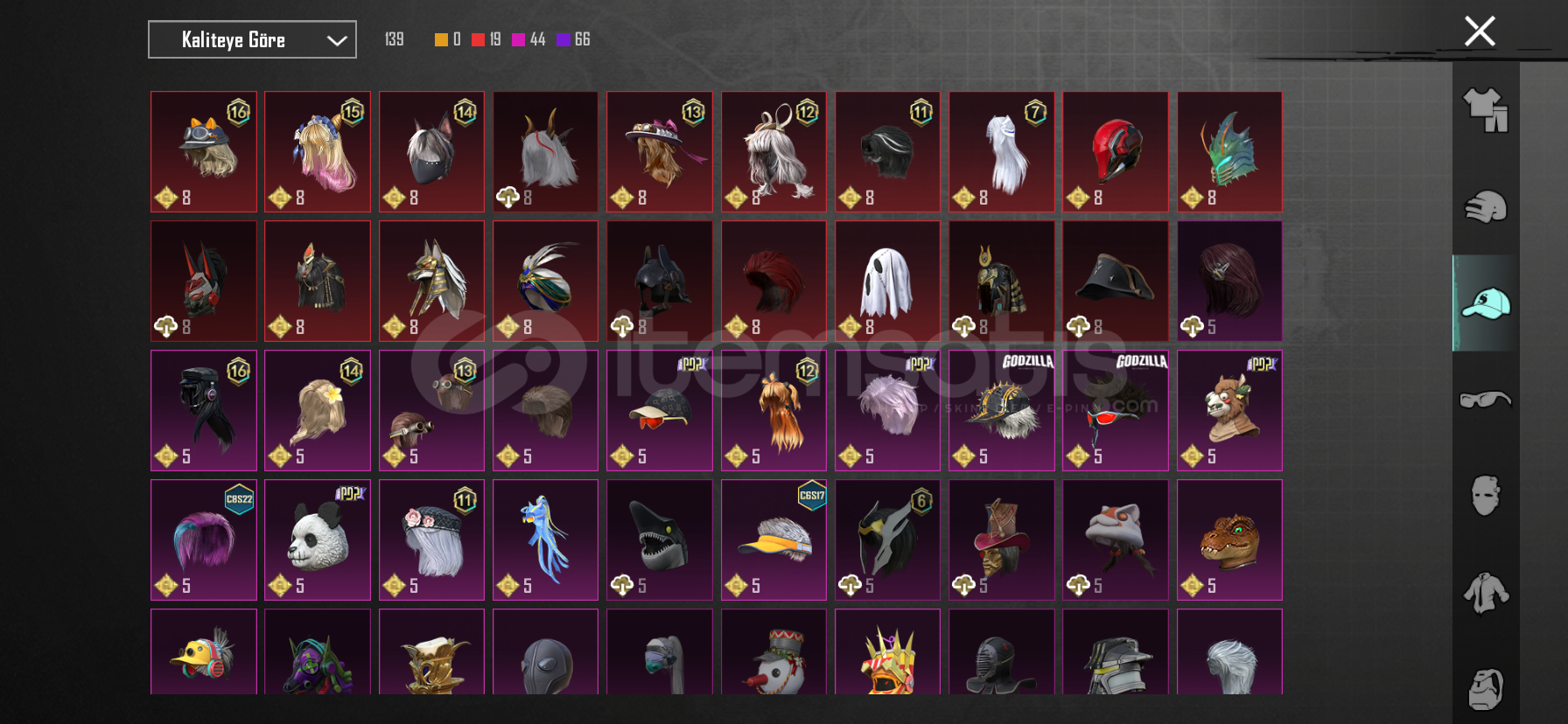1568x724 pixels.
Task: Click the dropdown chevron arrow
Action: (337, 40)
